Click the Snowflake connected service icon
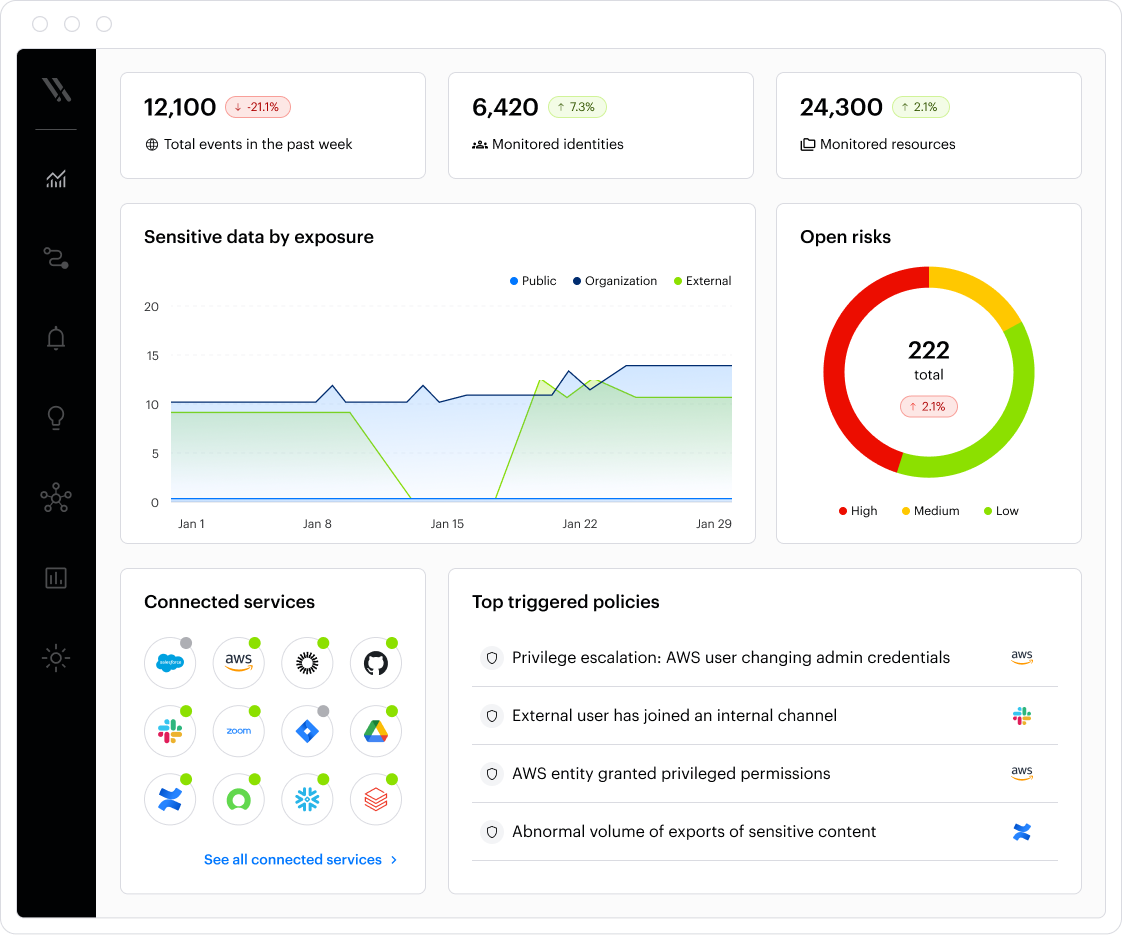This screenshot has height=935, width=1122. [x=307, y=799]
